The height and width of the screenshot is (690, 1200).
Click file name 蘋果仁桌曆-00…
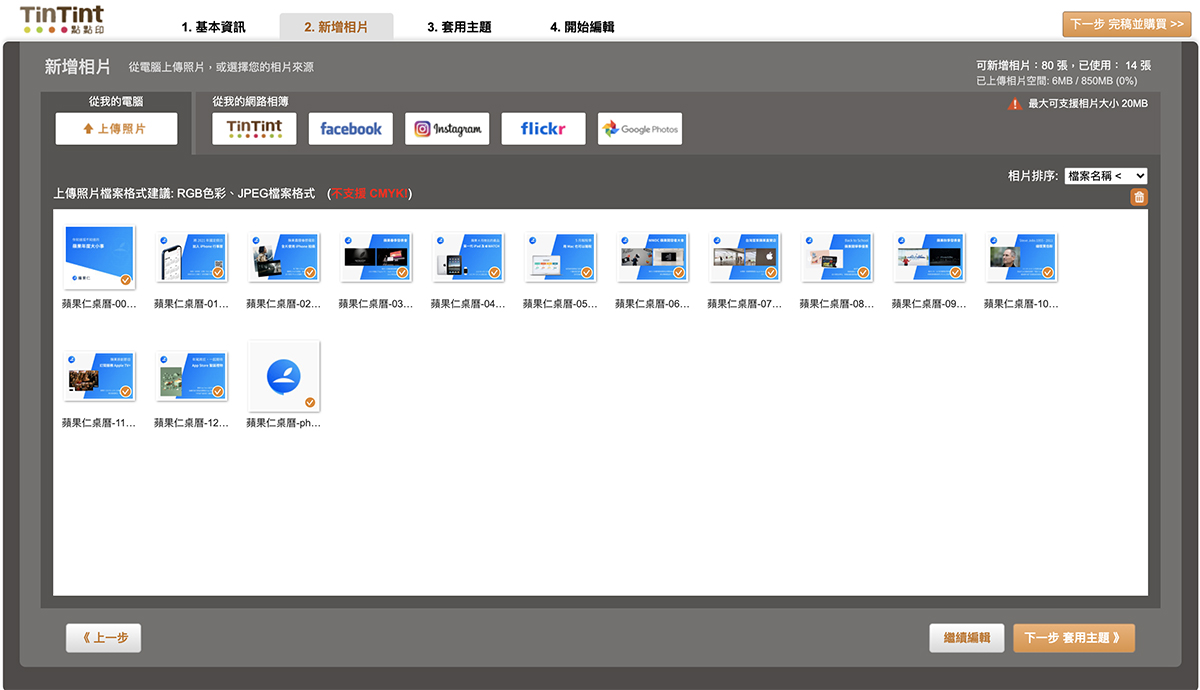[x=99, y=304]
